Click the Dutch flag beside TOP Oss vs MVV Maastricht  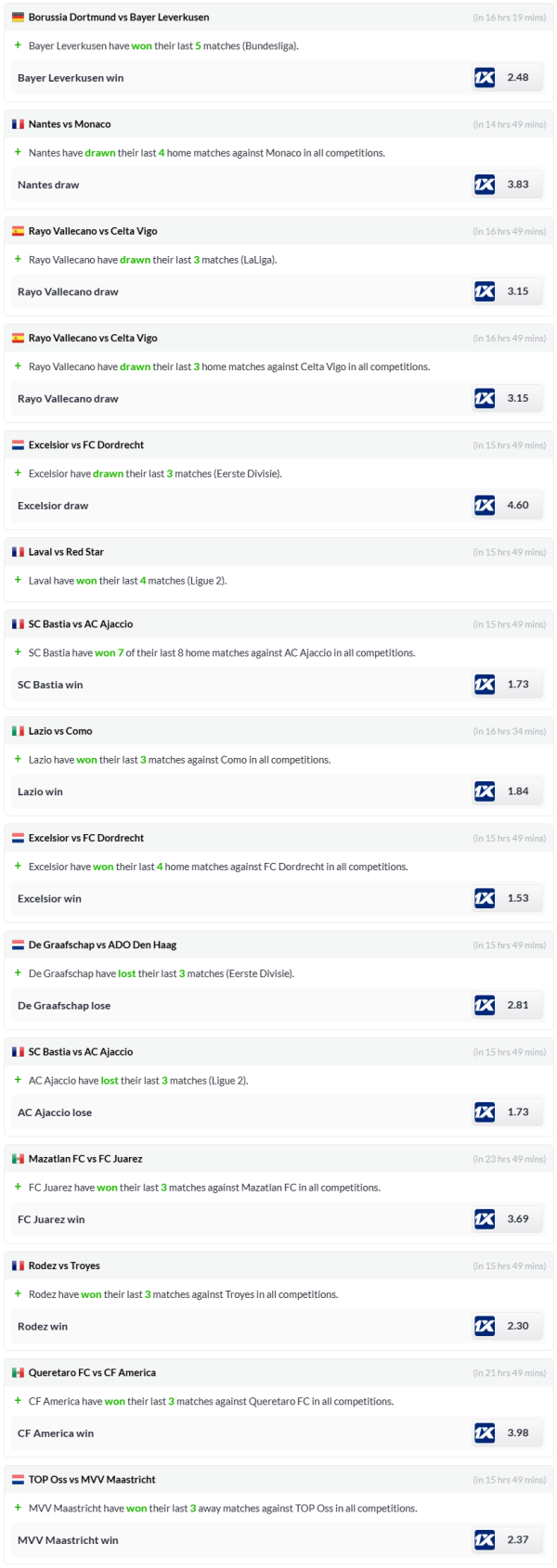(18, 1480)
